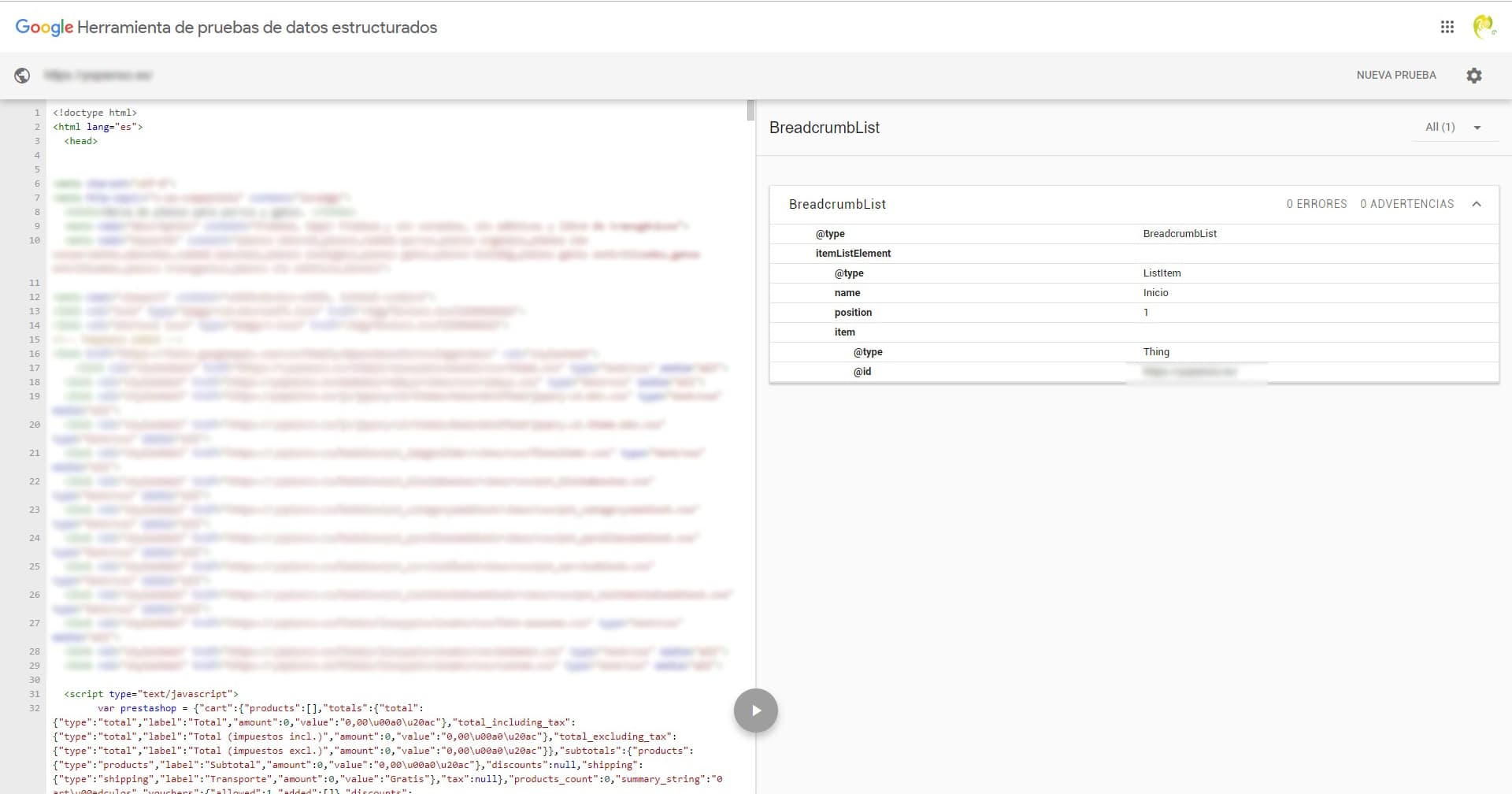
Task: Start a new test with NUEVA PRUEBA
Action: pos(1395,76)
